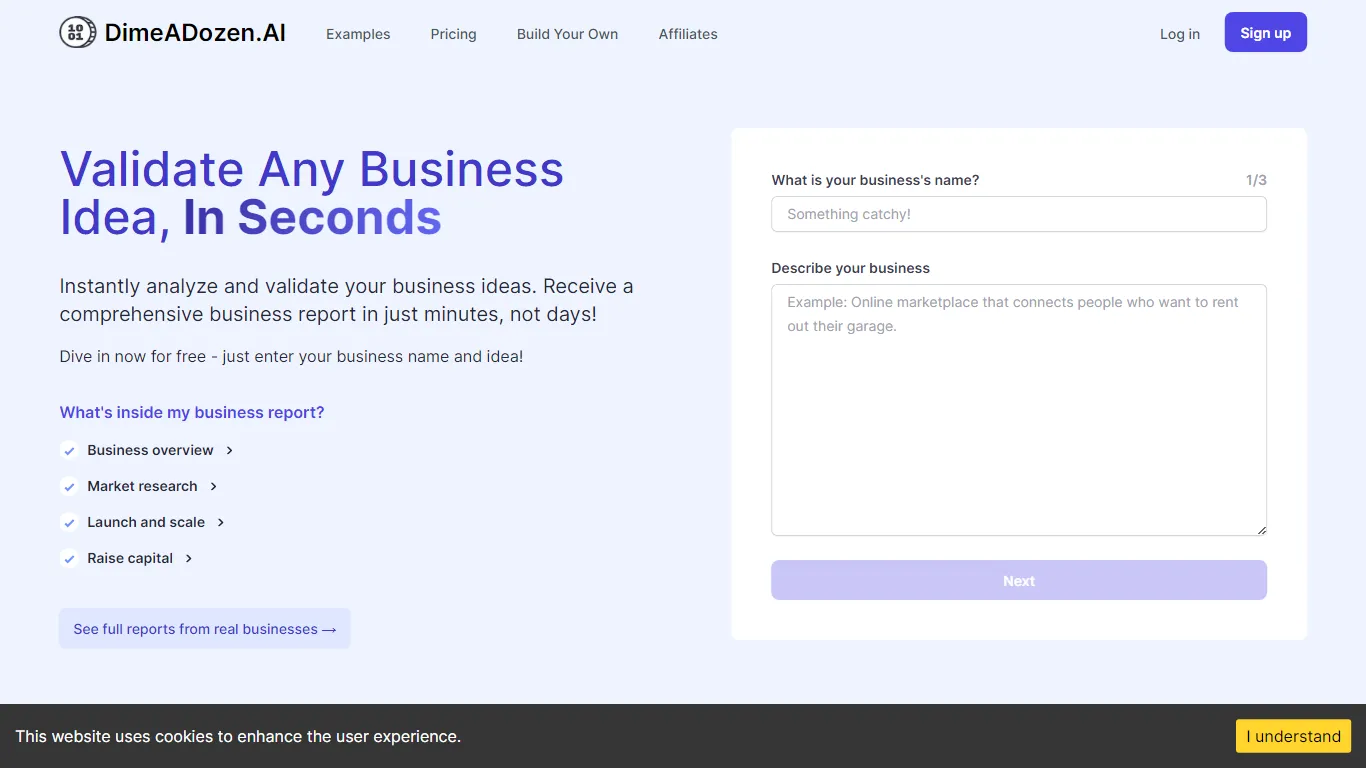Focus the business name input field
Image resolution: width=1366 pixels, height=768 pixels.
coord(1018,214)
